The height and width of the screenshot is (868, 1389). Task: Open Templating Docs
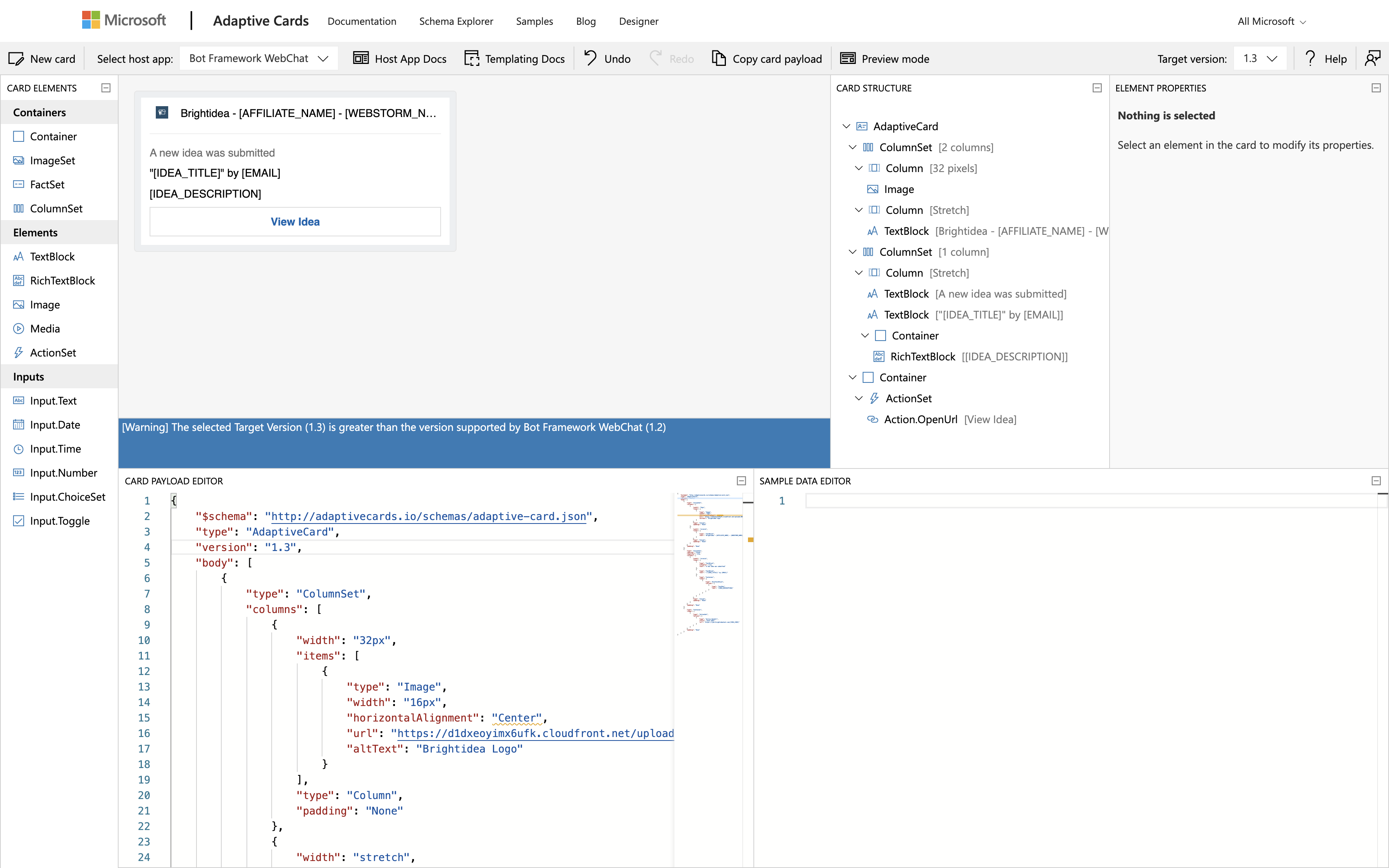coord(514,59)
